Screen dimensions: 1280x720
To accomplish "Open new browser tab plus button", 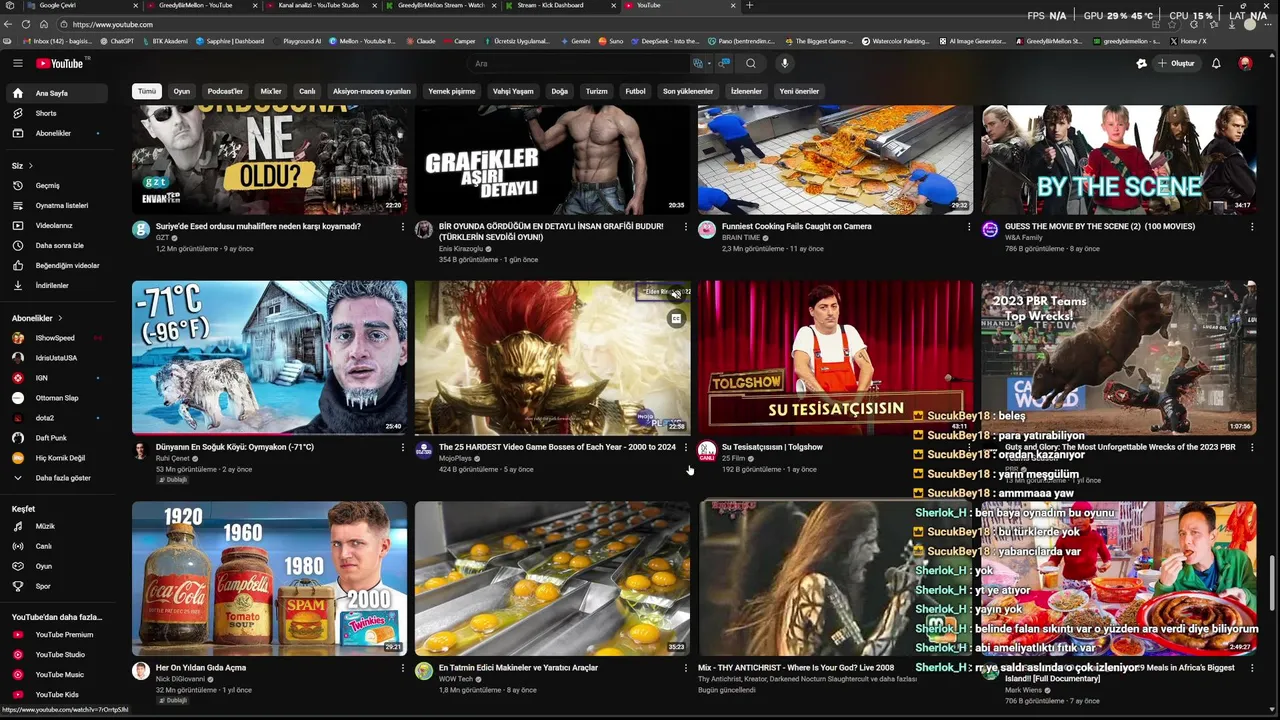I will pyautogui.click(x=749, y=5).
